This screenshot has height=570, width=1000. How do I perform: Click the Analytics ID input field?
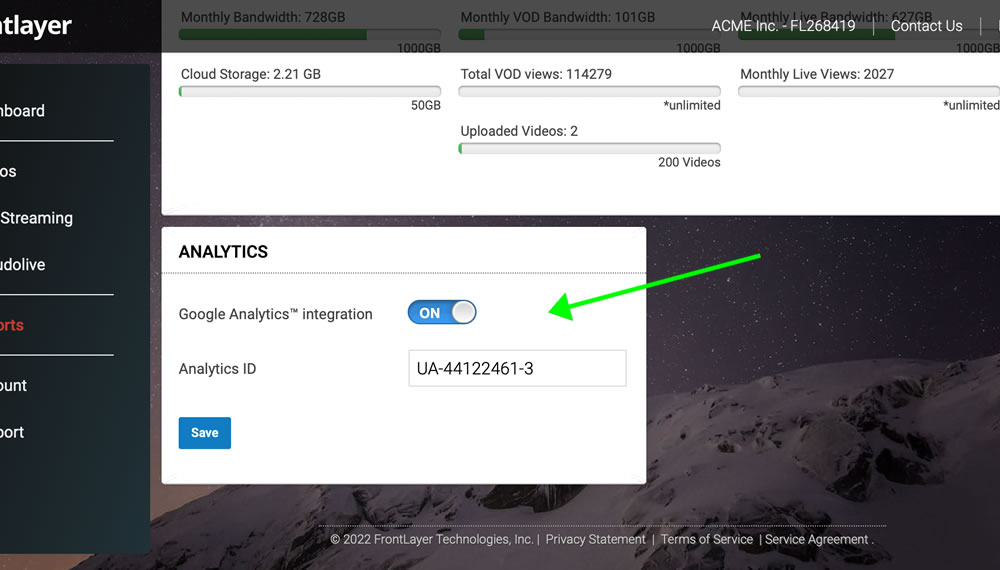pos(517,368)
